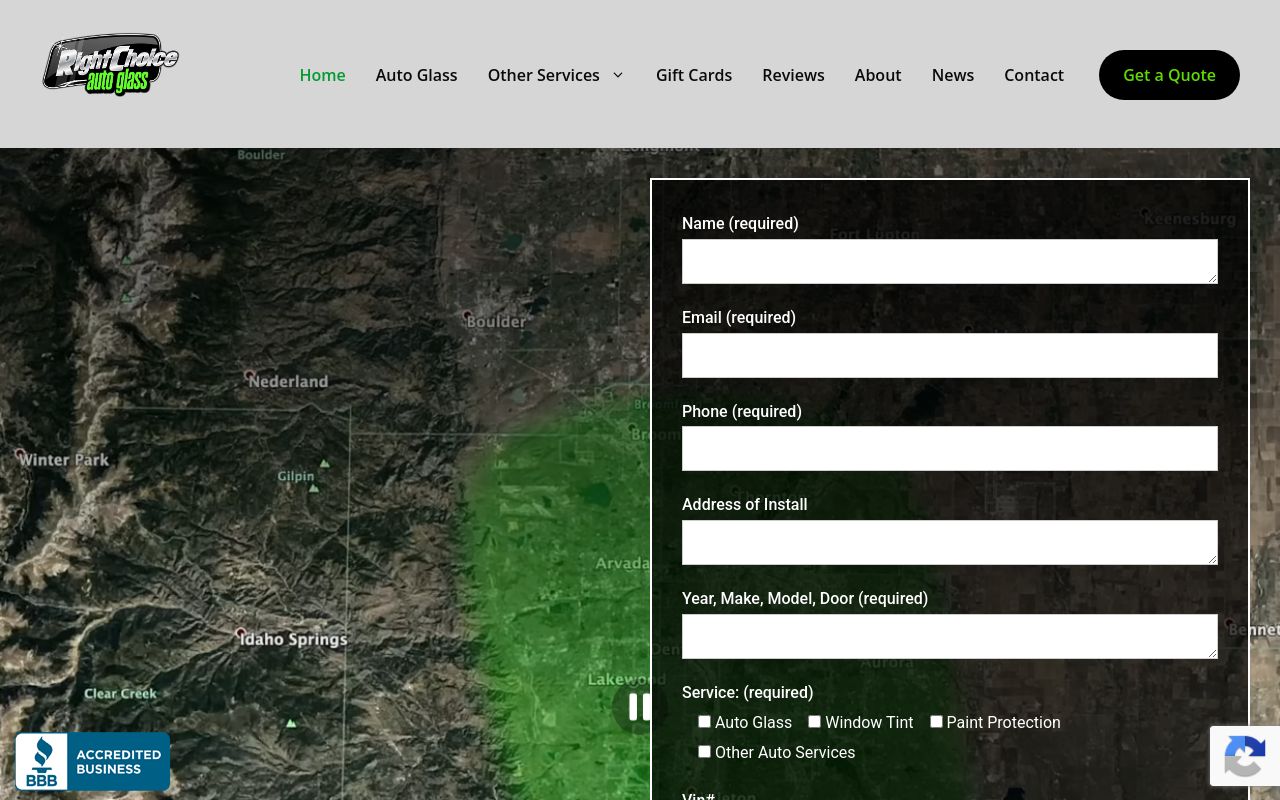The image size is (1280, 800).
Task: Enable the Paint Protection checkbox
Action: 936,721
